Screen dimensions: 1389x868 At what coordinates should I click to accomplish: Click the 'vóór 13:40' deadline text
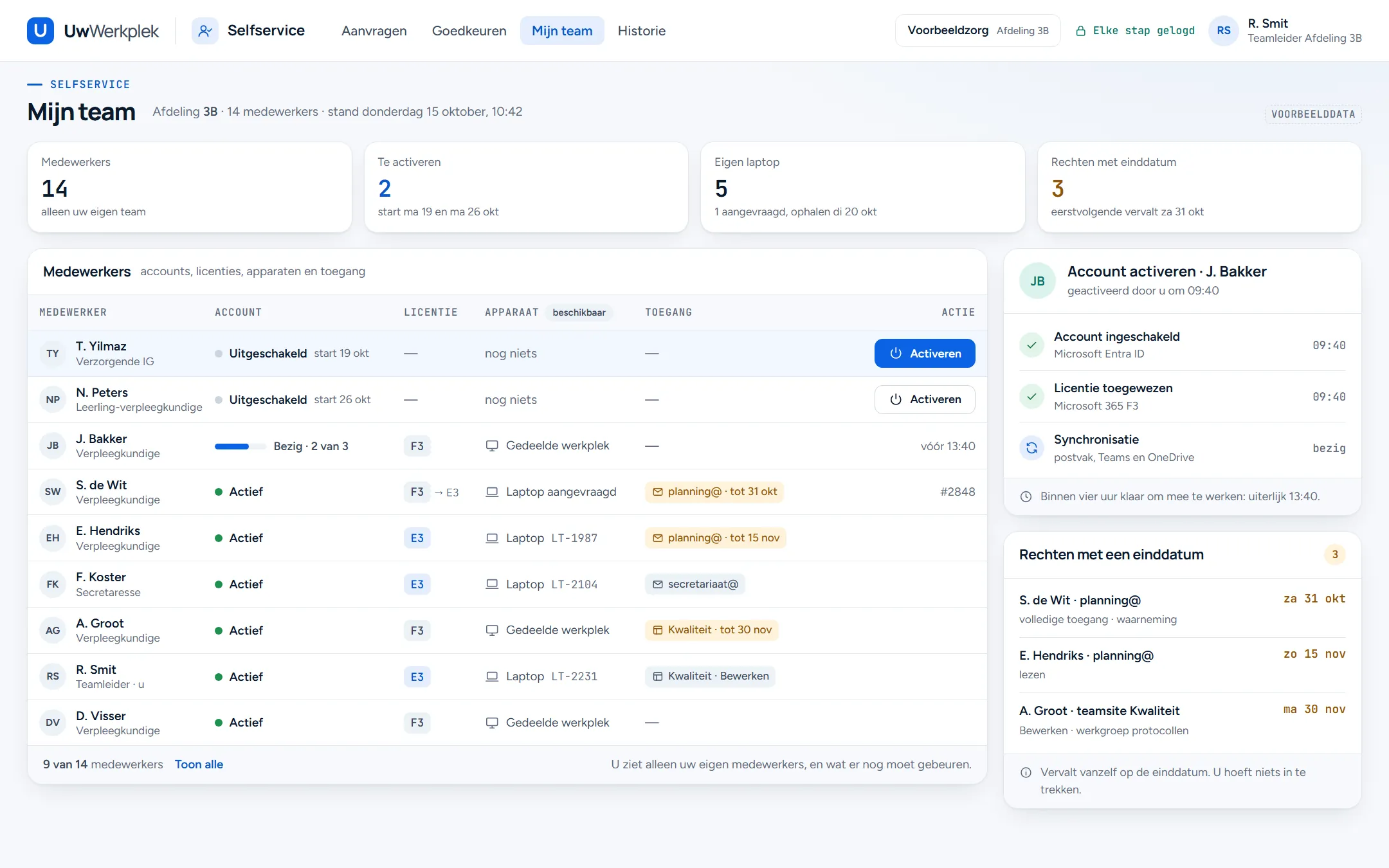(948, 446)
